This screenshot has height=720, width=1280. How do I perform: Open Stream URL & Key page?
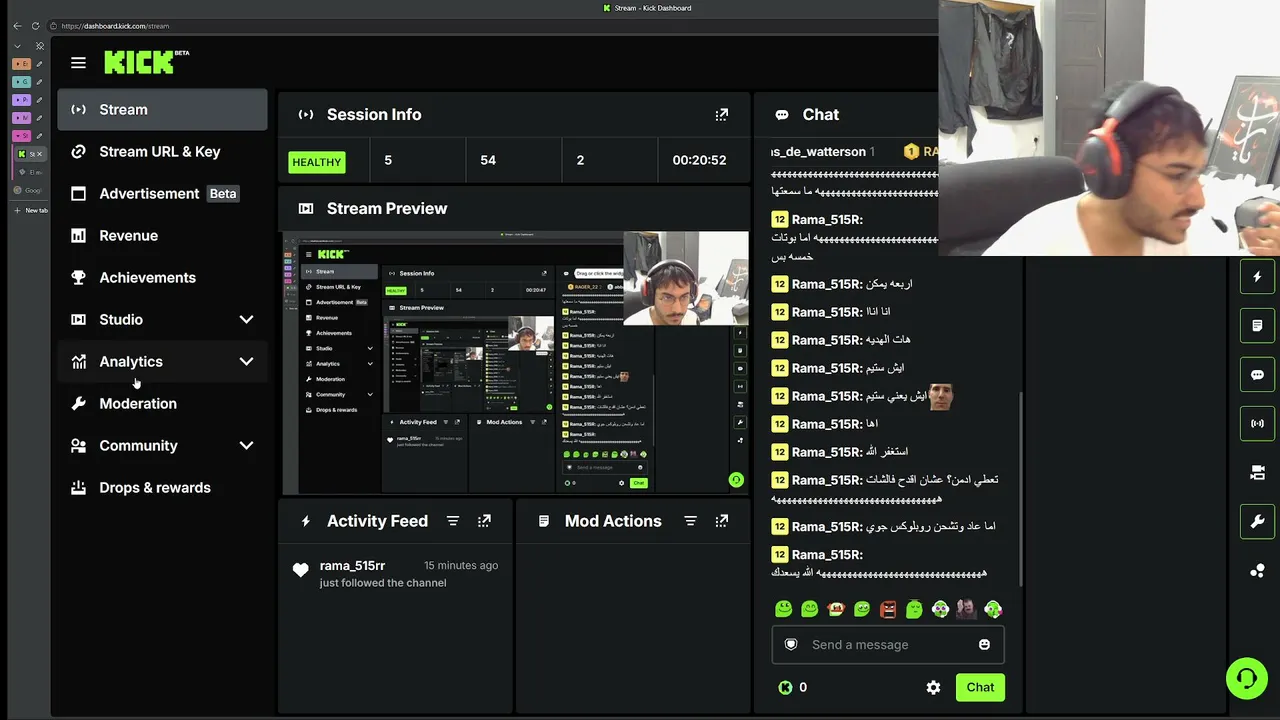162,152
